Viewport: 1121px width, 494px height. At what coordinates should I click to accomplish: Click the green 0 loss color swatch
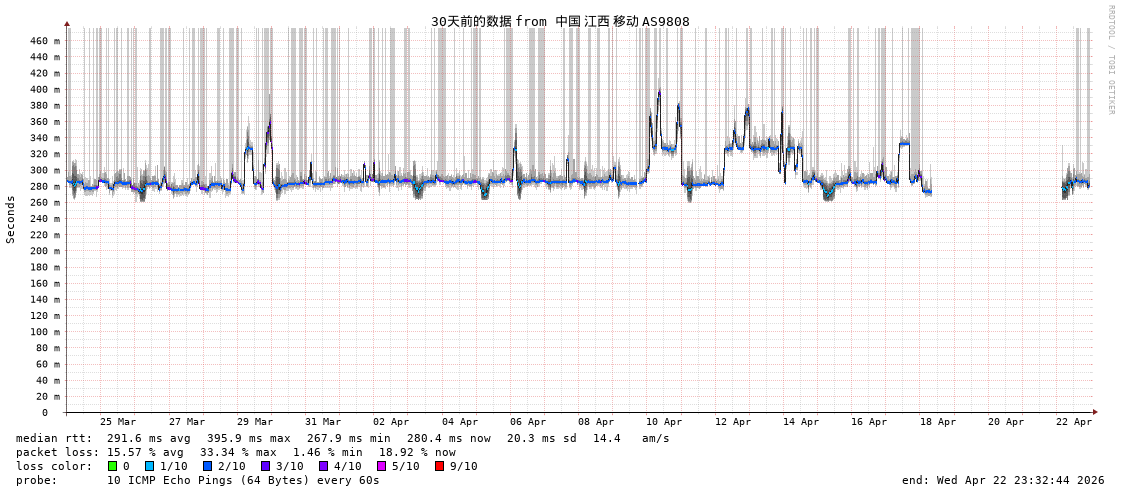[113, 466]
